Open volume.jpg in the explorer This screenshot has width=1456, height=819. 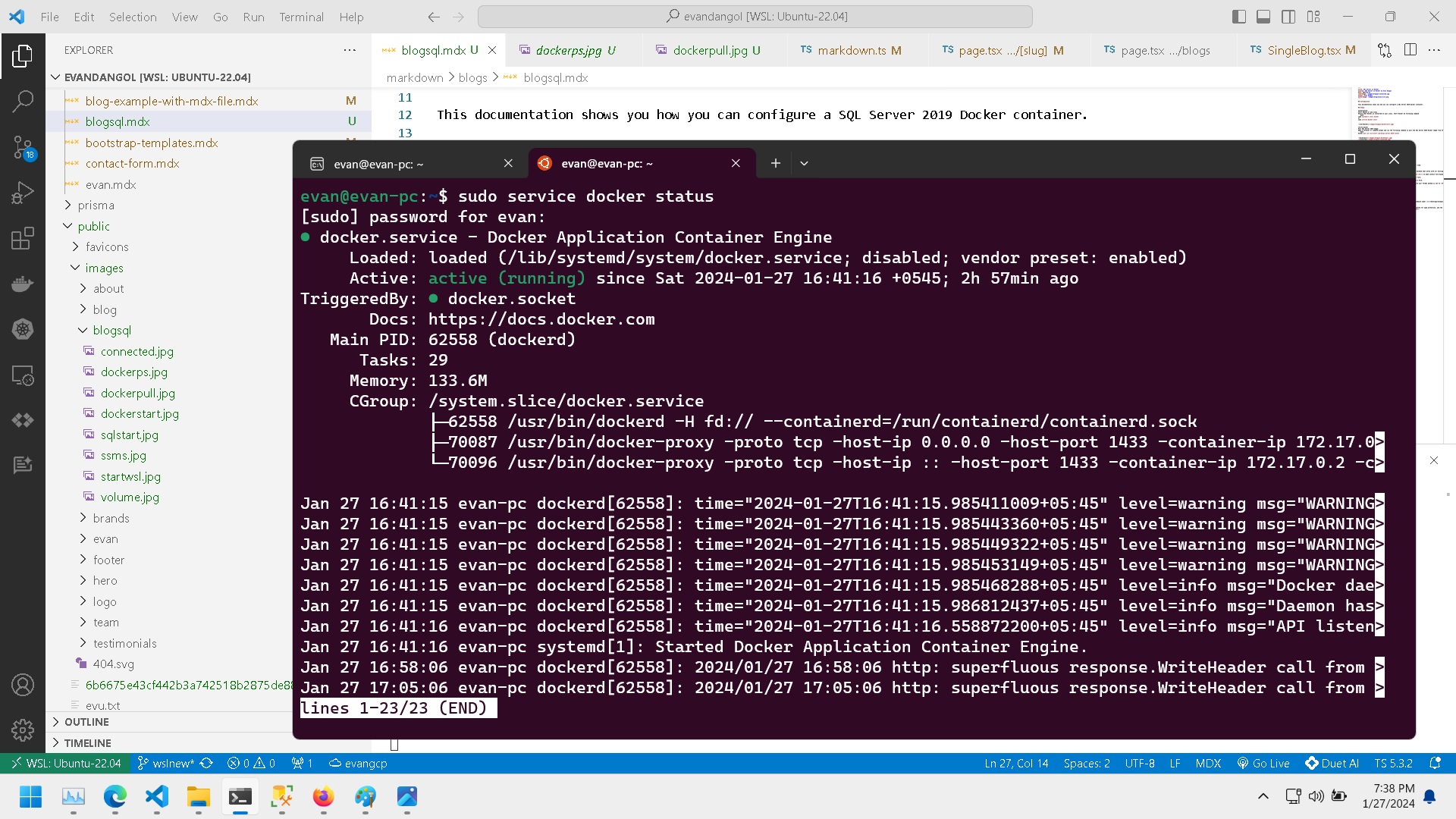pos(130,497)
